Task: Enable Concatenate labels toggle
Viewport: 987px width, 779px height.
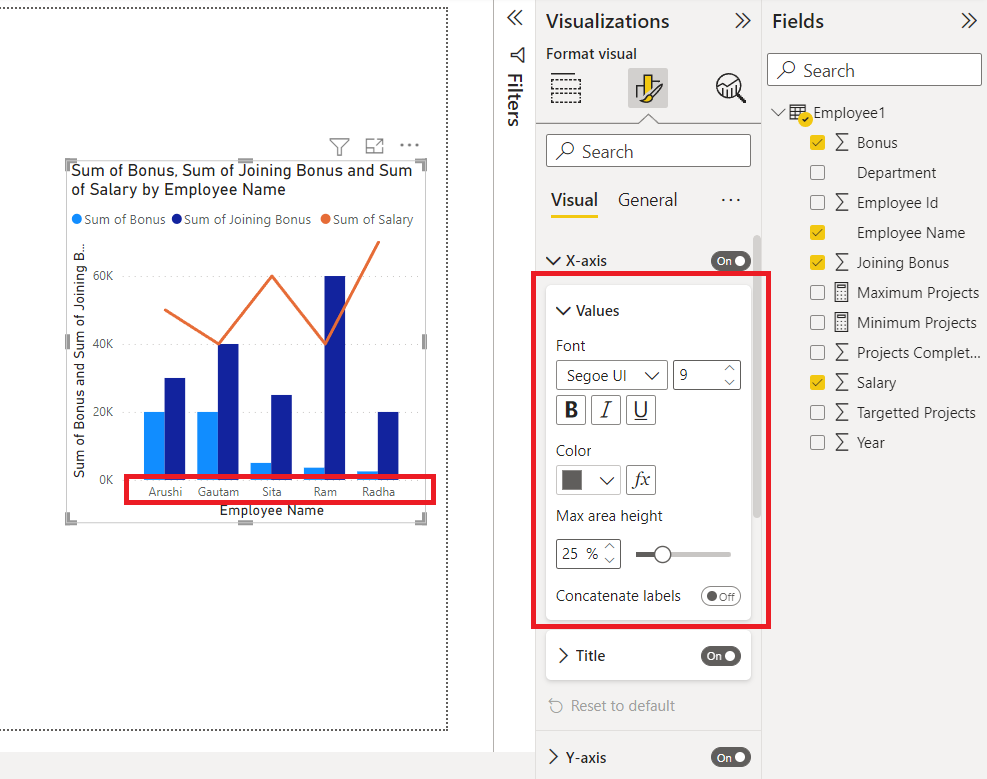Action: click(721, 597)
